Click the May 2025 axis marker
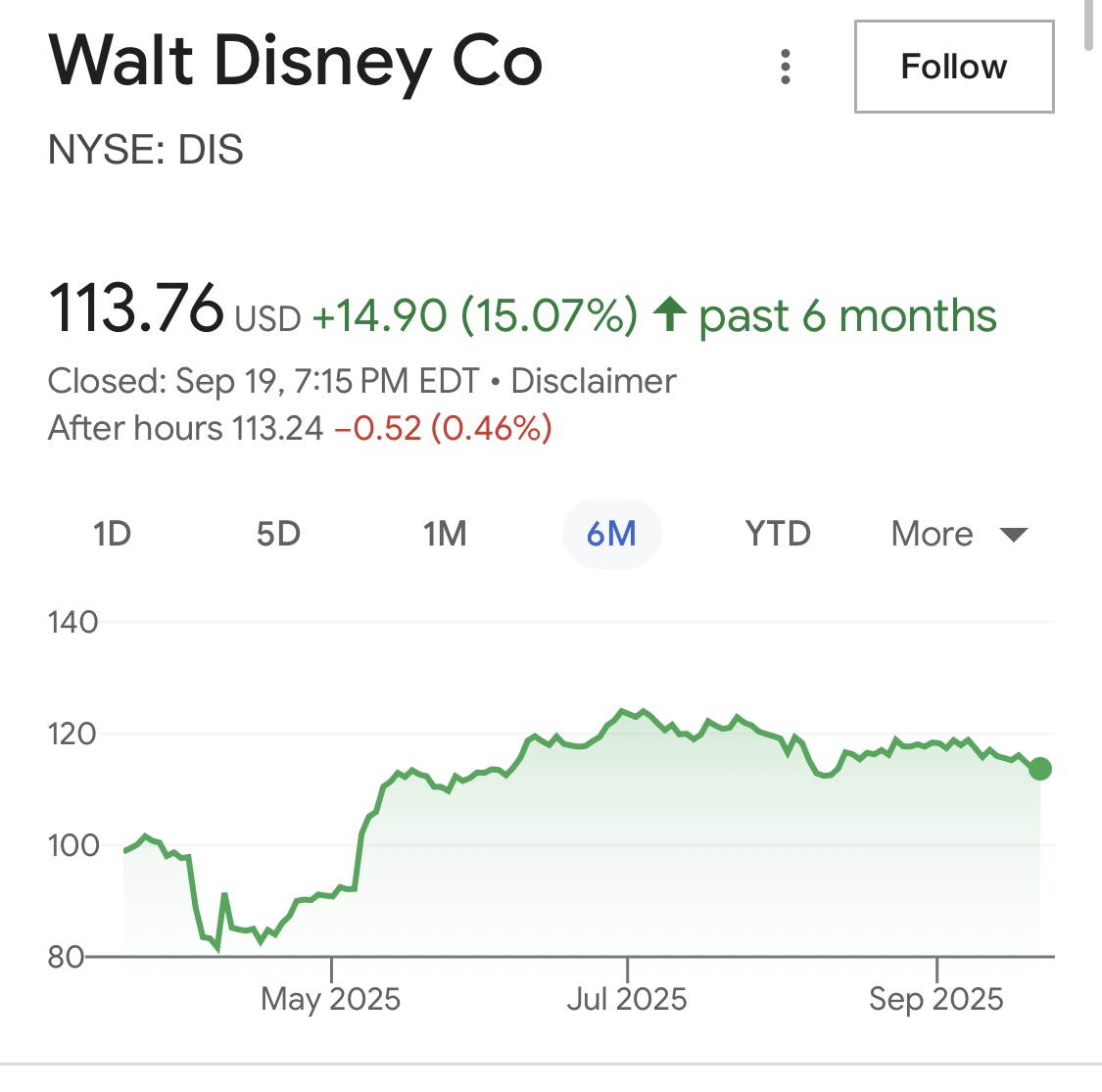Screen dimensions: 1102x1092 click(x=331, y=998)
